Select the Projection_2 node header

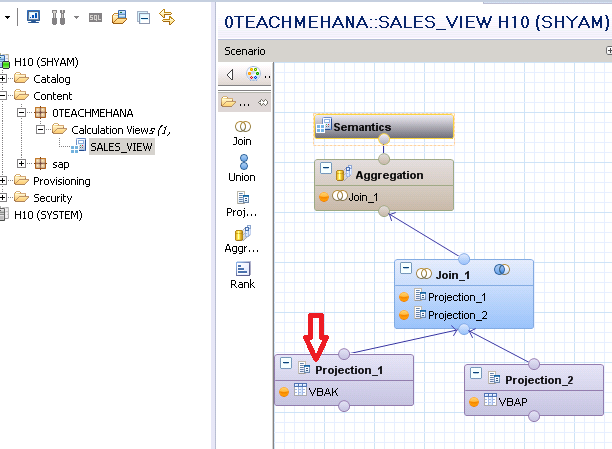point(534,378)
